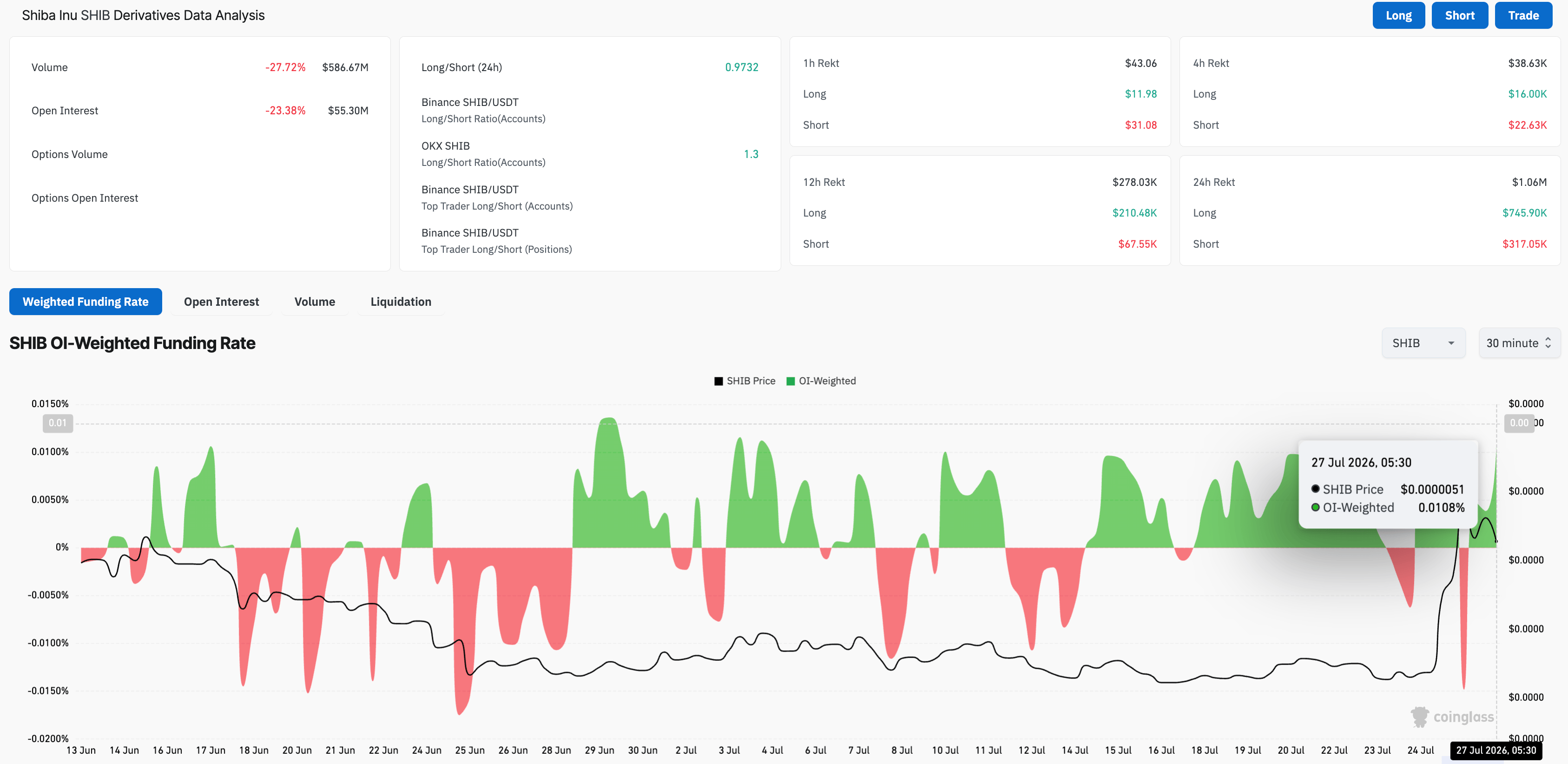Click the Open Interest value $55.30M
The height and width of the screenshot is (764, 1568).
tap(348, 111)
